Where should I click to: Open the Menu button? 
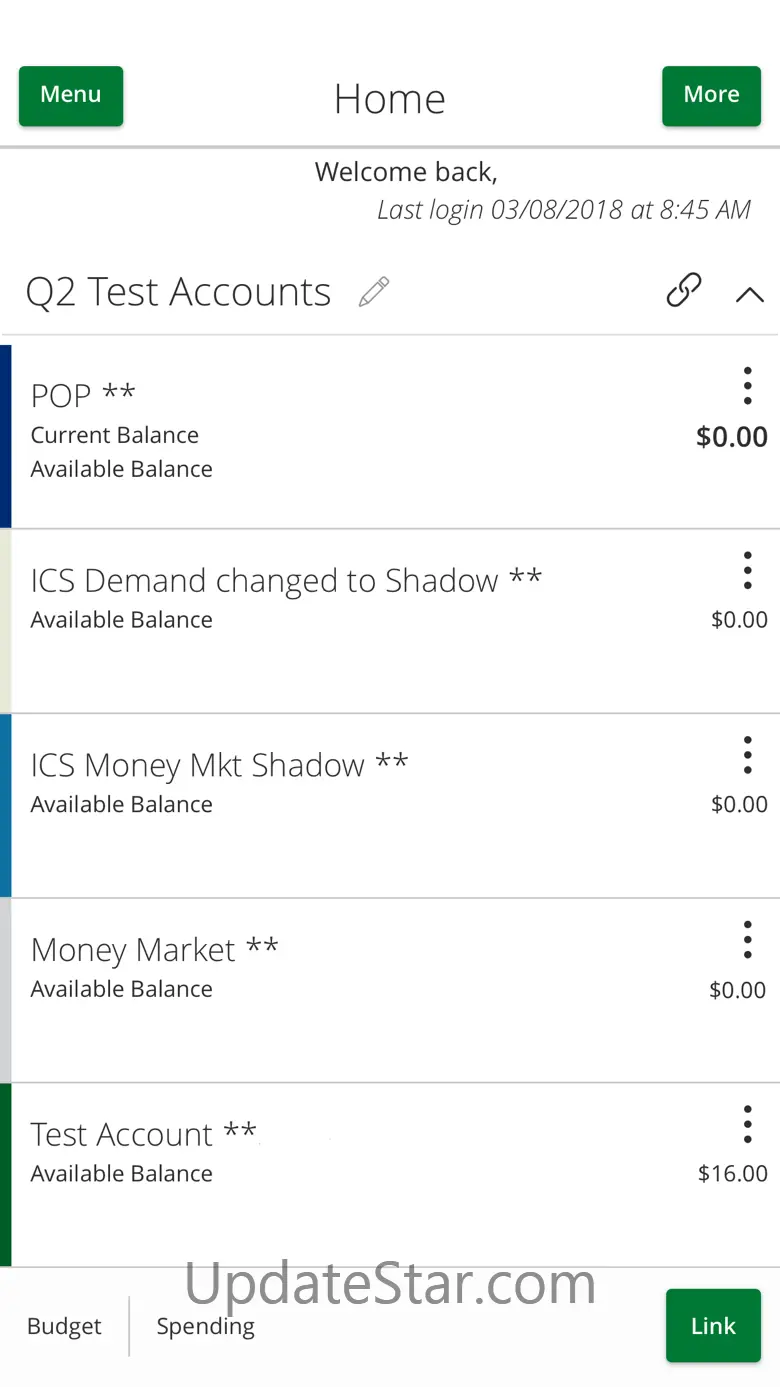71,96
